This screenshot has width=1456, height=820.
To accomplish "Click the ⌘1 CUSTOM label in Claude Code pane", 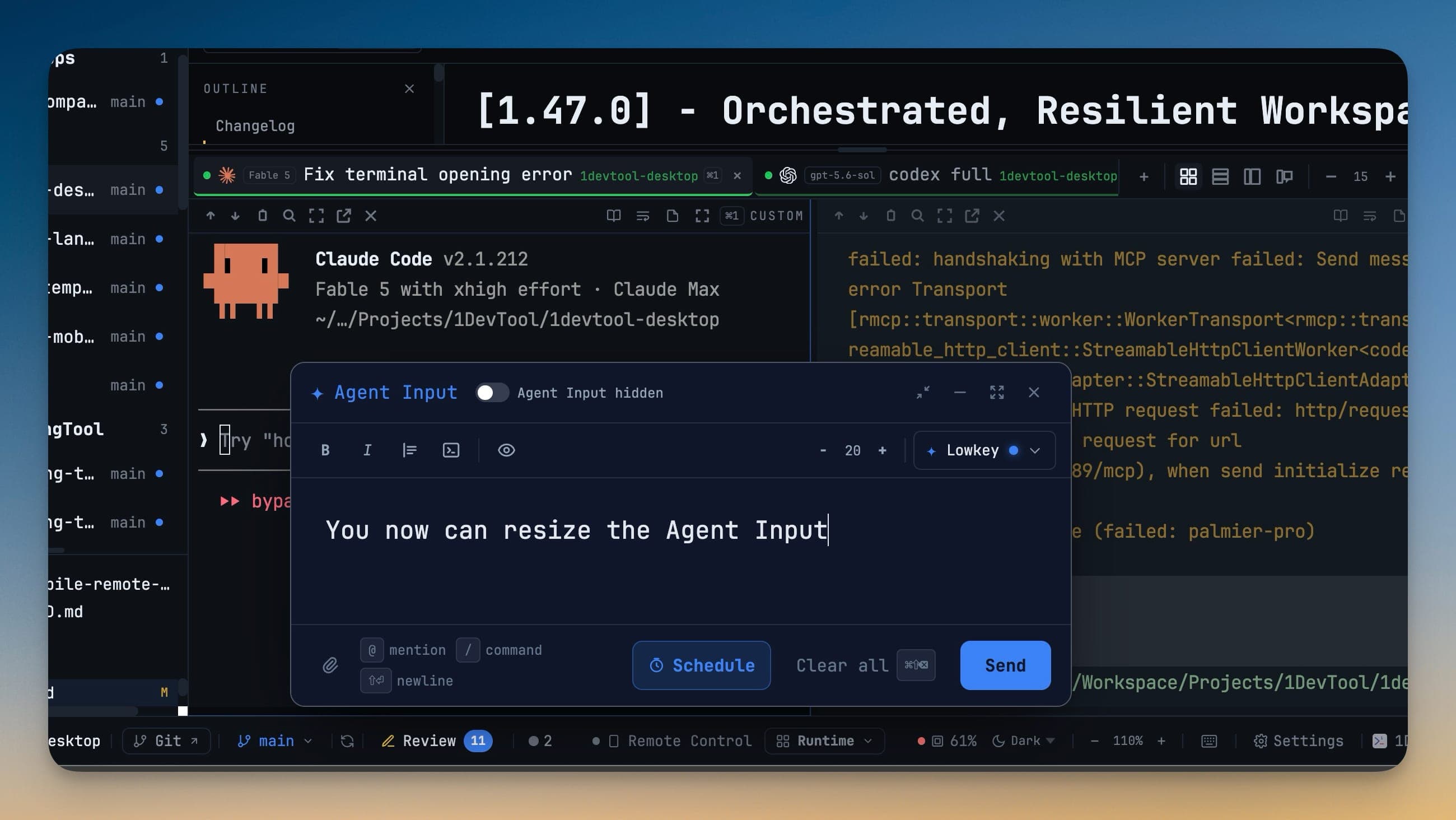I will click(x=763, y=216).
